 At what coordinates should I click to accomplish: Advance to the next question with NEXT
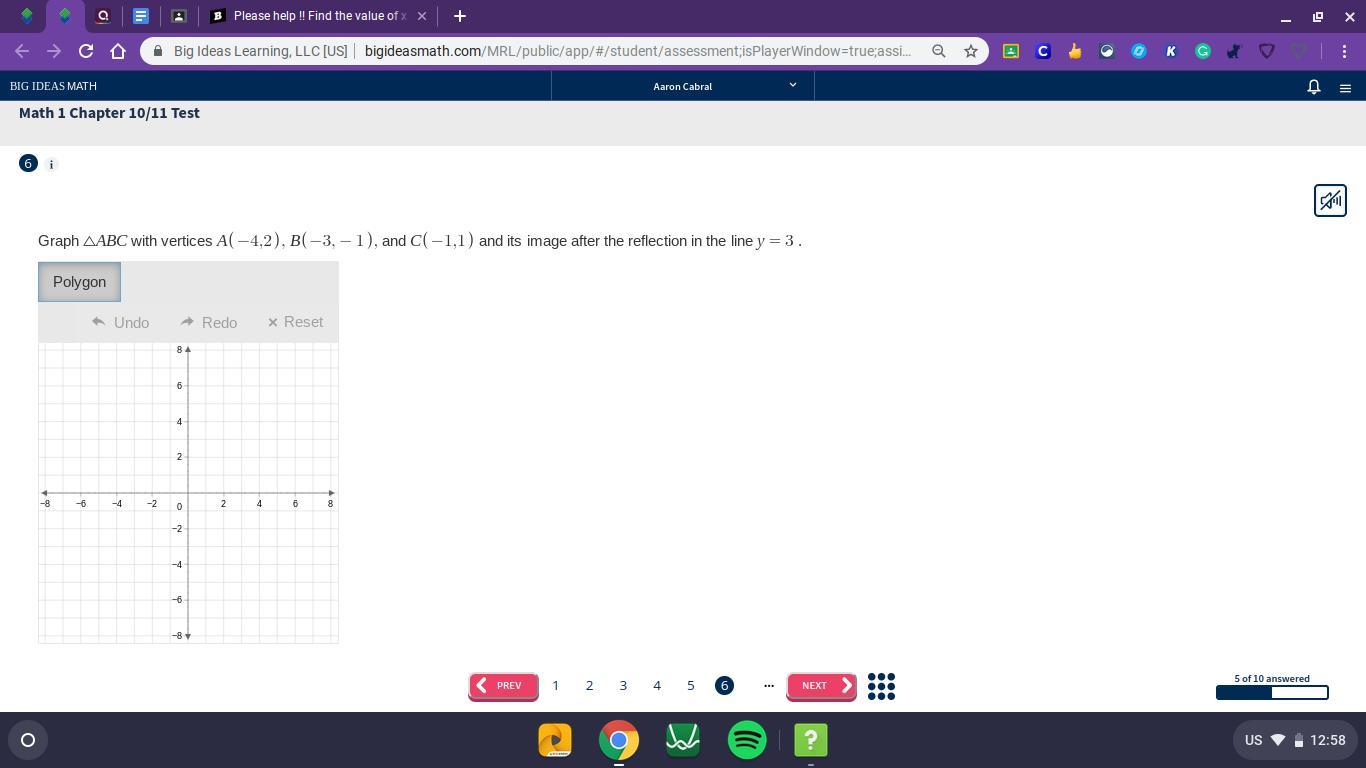pyautogui.click(x=821, y=686)
